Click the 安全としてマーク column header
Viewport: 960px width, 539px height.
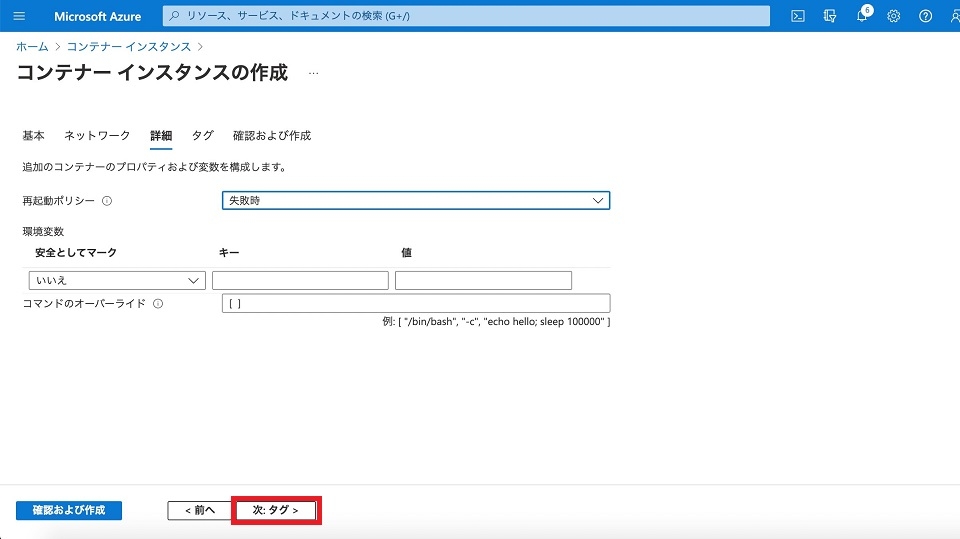76,252
